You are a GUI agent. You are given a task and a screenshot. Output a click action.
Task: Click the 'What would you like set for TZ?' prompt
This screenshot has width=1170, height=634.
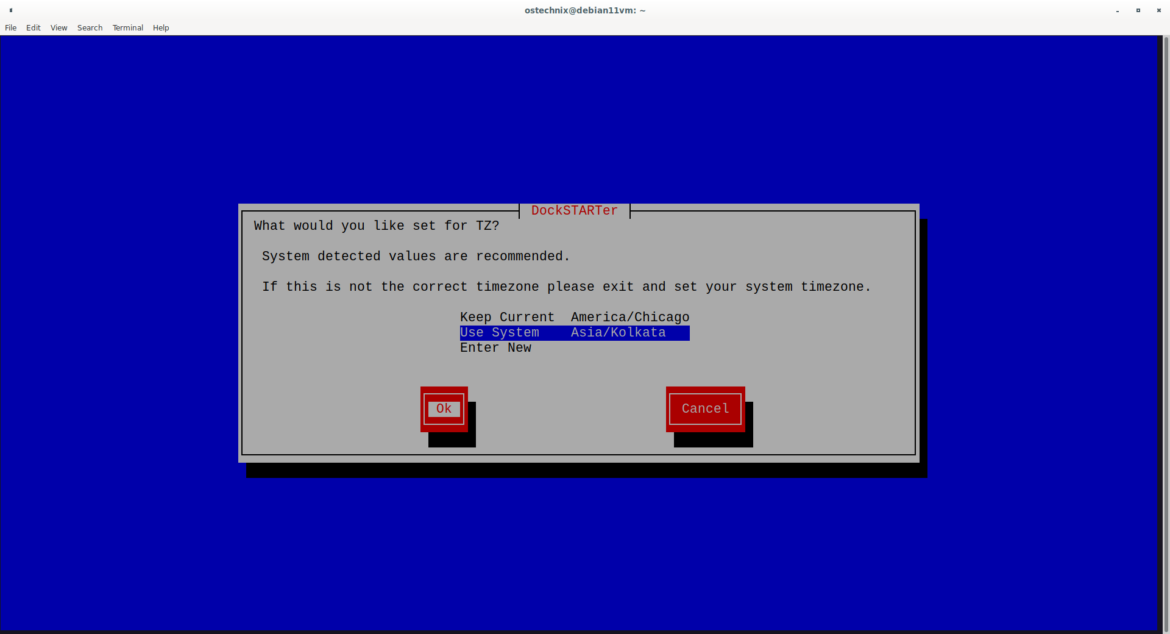click(377, 225)
